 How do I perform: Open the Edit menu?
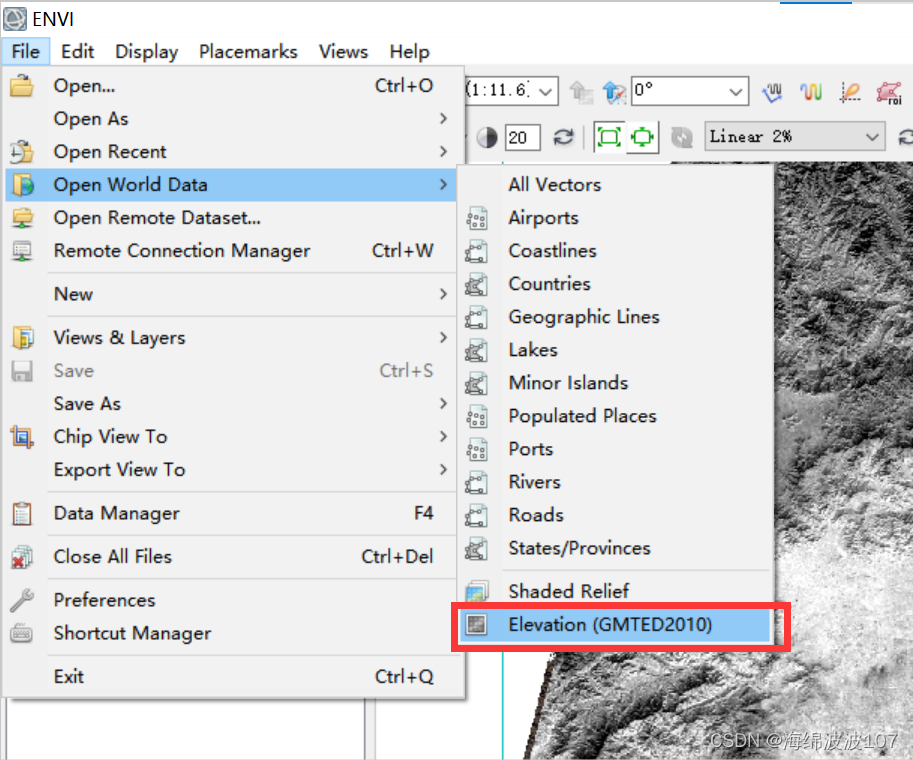click(x=77, y=51)
